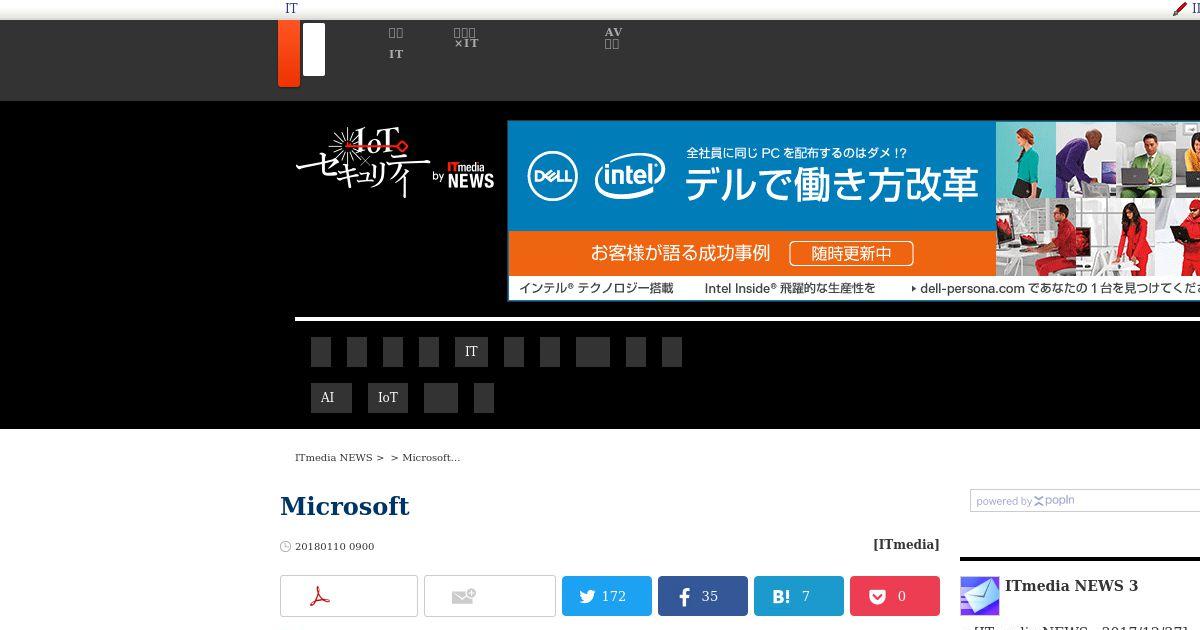Share on Facebook with 35 shares
The width and height of the screenshot is (1200, 630).
703,596
